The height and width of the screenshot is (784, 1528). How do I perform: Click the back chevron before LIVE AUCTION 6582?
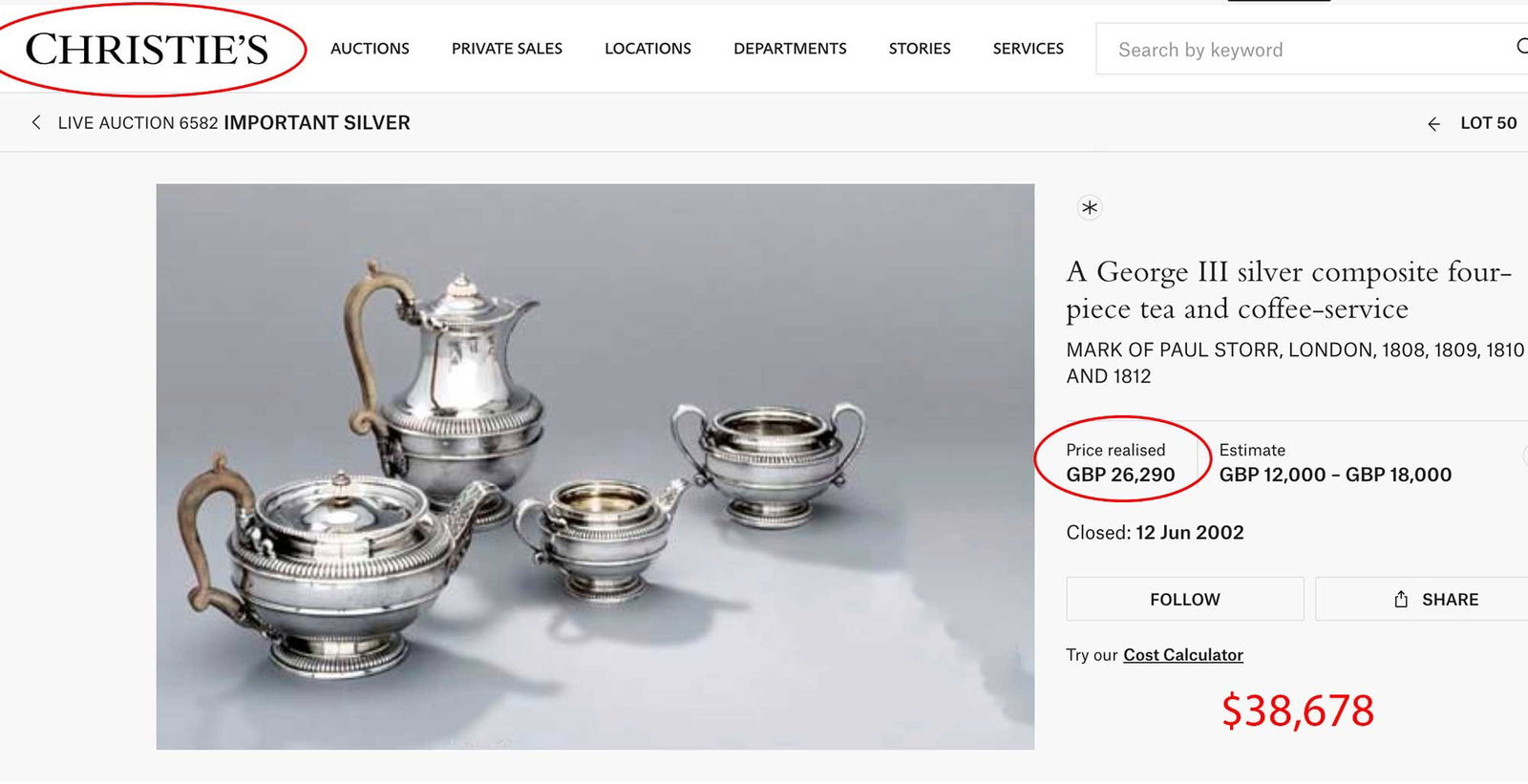[35, 122]
